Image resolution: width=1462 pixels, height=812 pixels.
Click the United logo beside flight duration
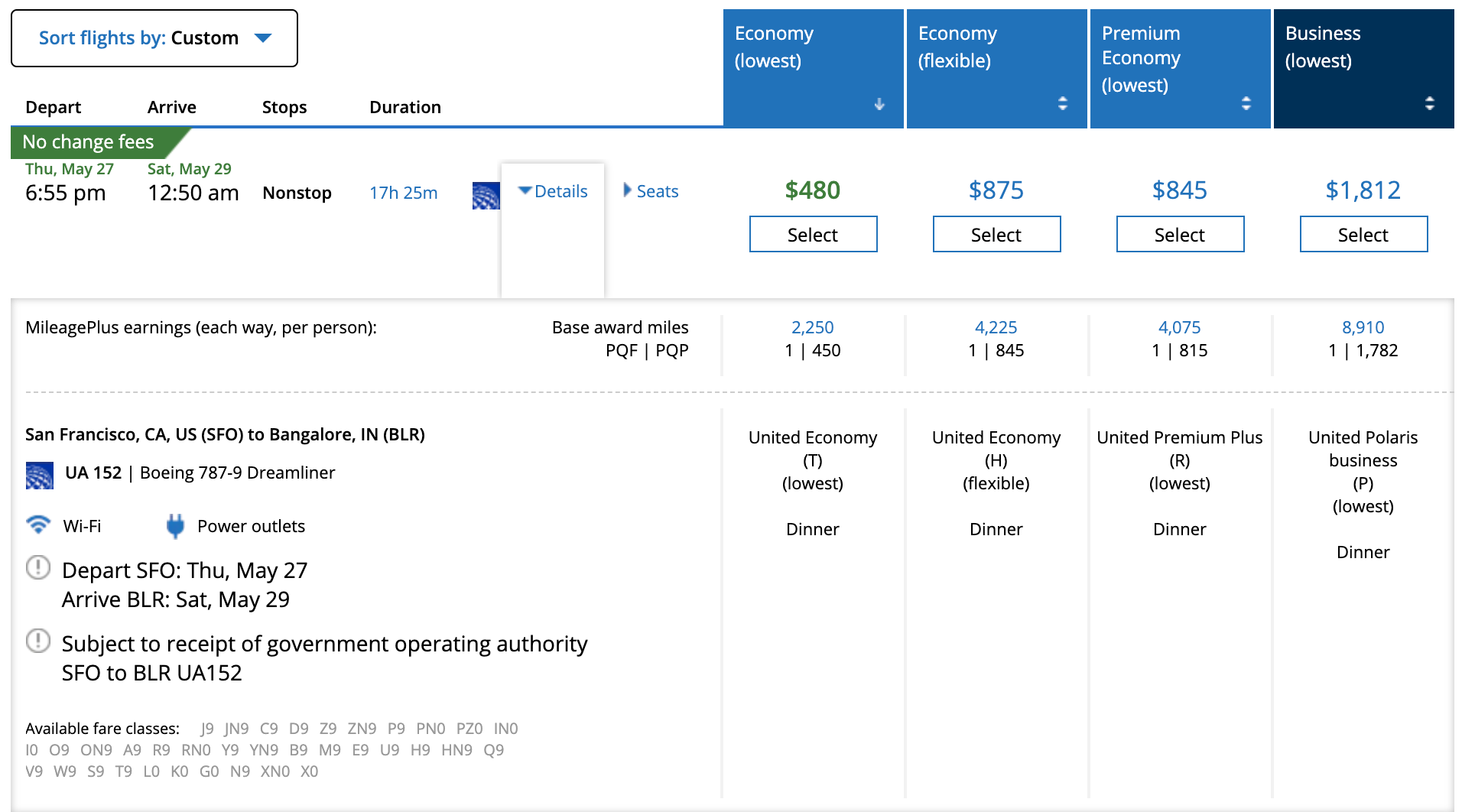pos(486,196)
